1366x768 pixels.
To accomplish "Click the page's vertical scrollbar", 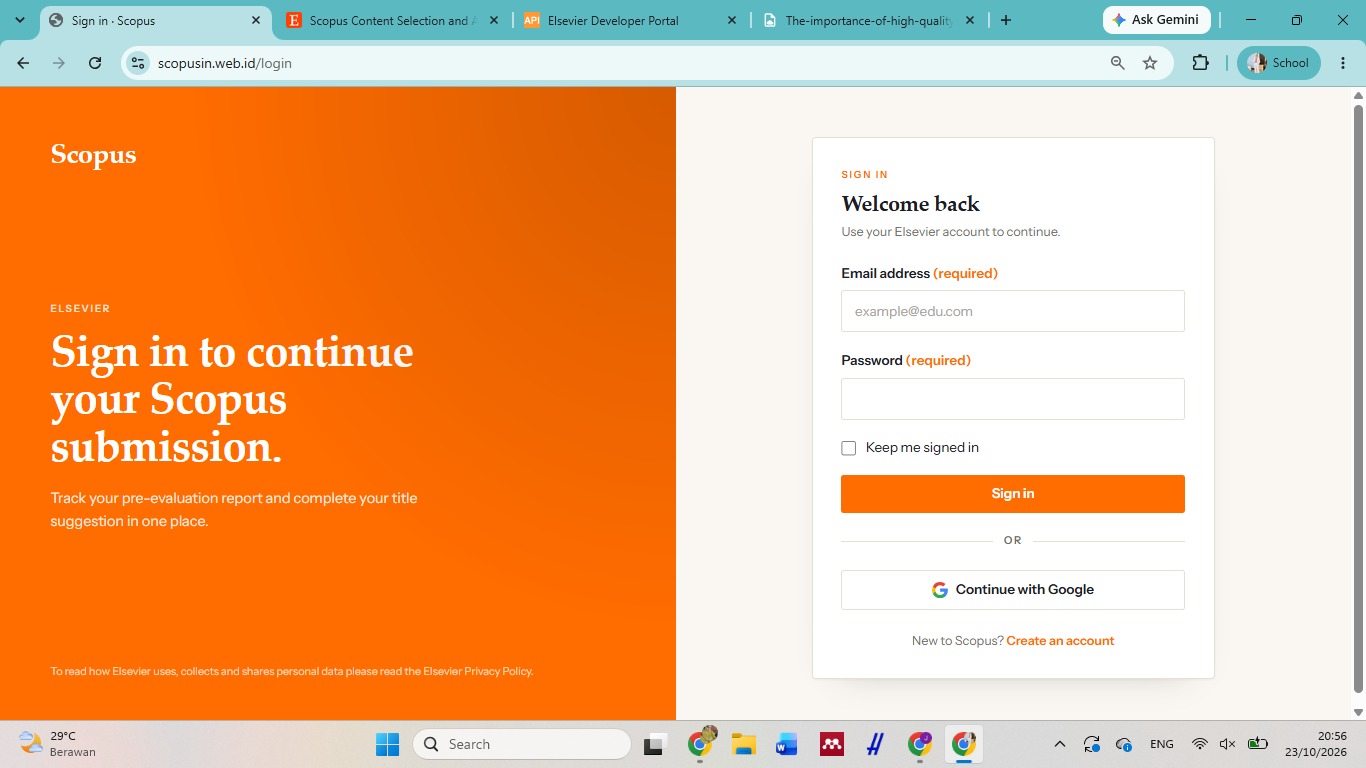I will click(x=1358, y=397).
